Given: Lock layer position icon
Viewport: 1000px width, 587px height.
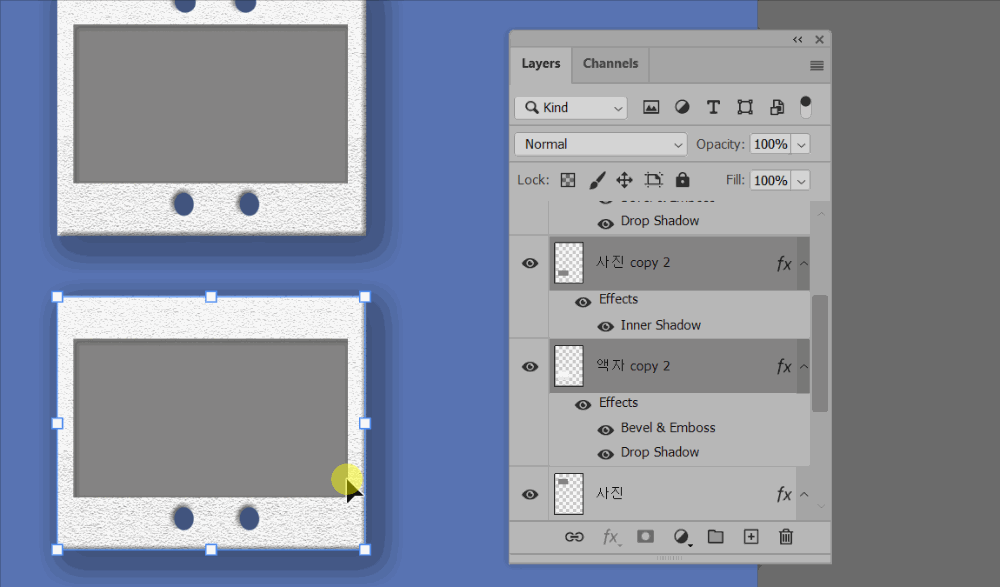Looking at the screenshot, I should click(x=624, y=180).
